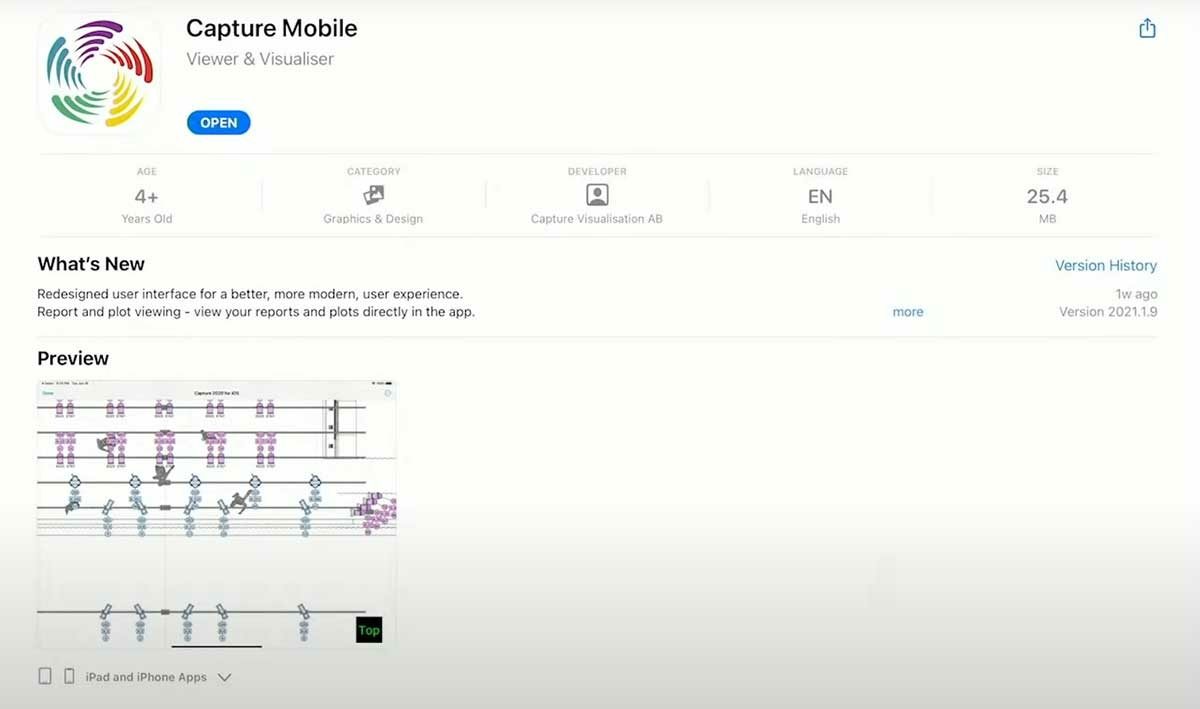
Task: Expand What's New text with more
Action: pos(907,312)
